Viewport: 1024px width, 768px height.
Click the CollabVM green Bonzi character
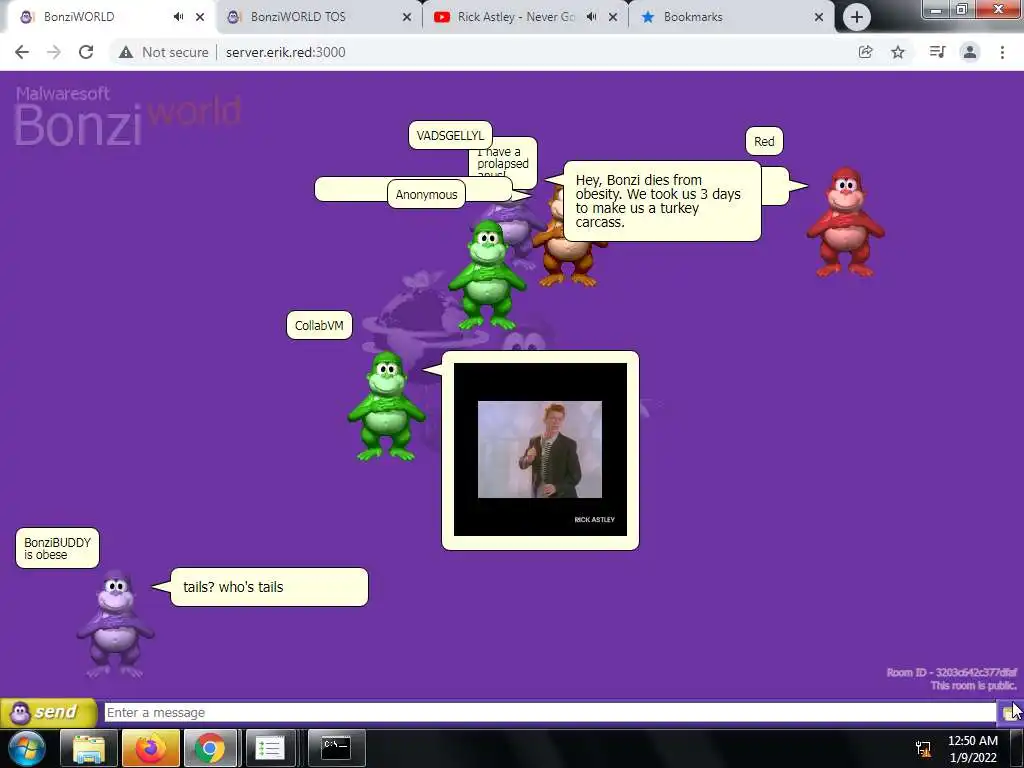(387, 406)
